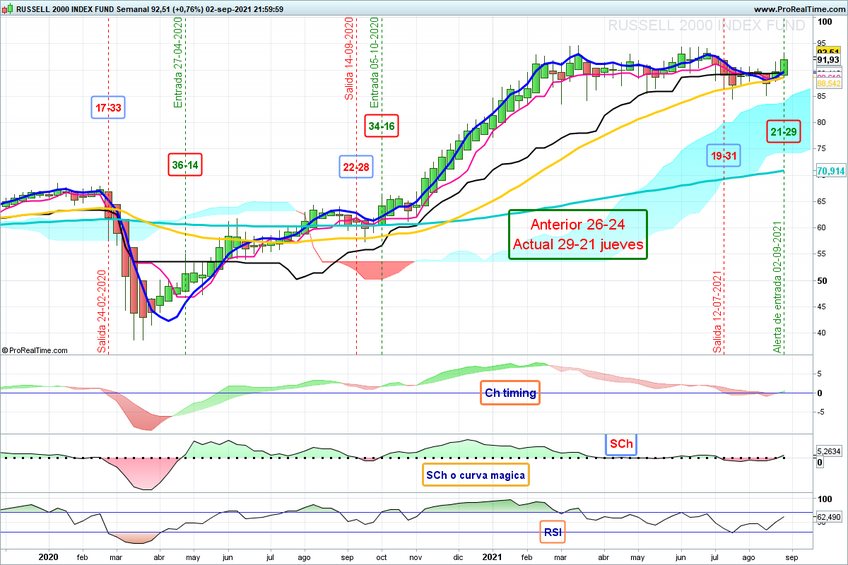Click the 'Ch timing' indicator label
The image size is (848, 565).
click(510, 393)
